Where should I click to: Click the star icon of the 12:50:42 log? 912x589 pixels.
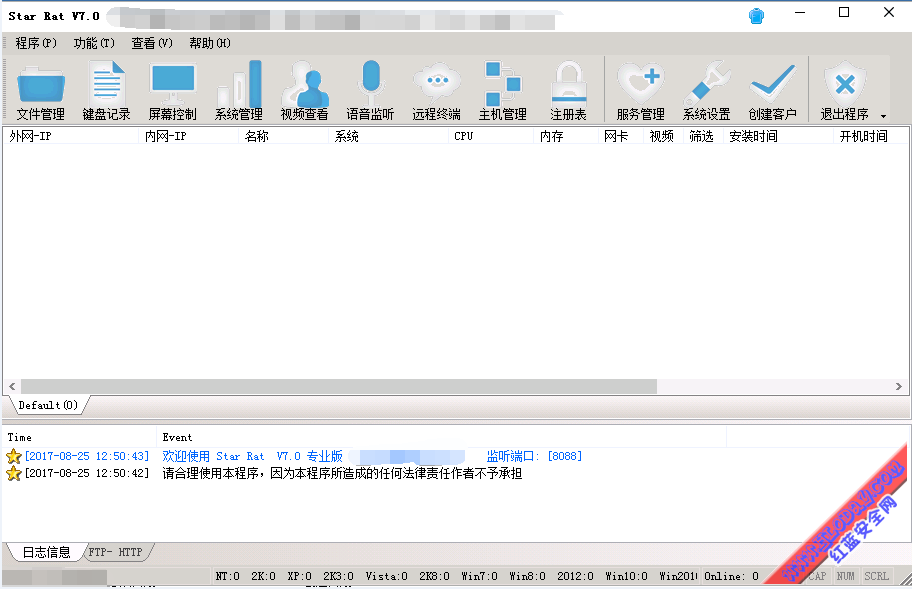pyautogui.click(x=13, y=473)
